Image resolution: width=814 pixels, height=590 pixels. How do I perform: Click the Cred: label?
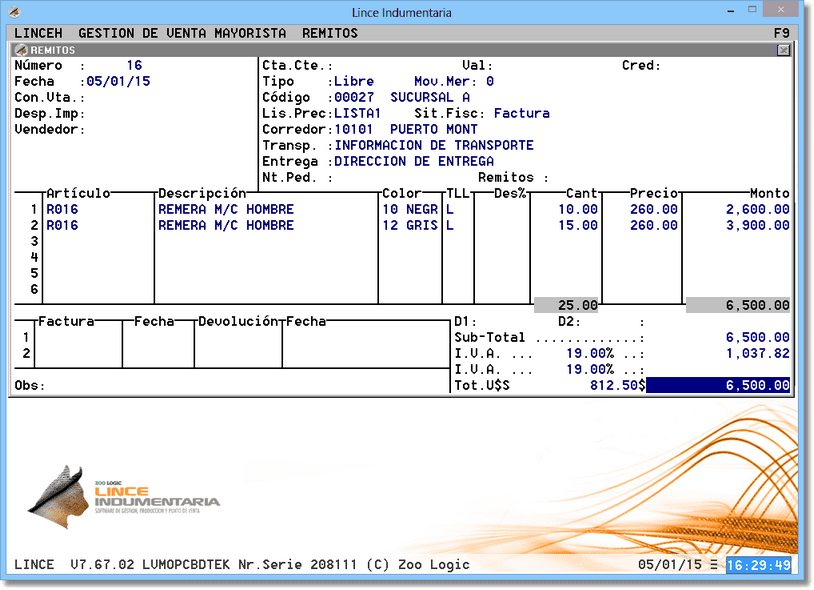pyautogui.click(x=641, y=65)
